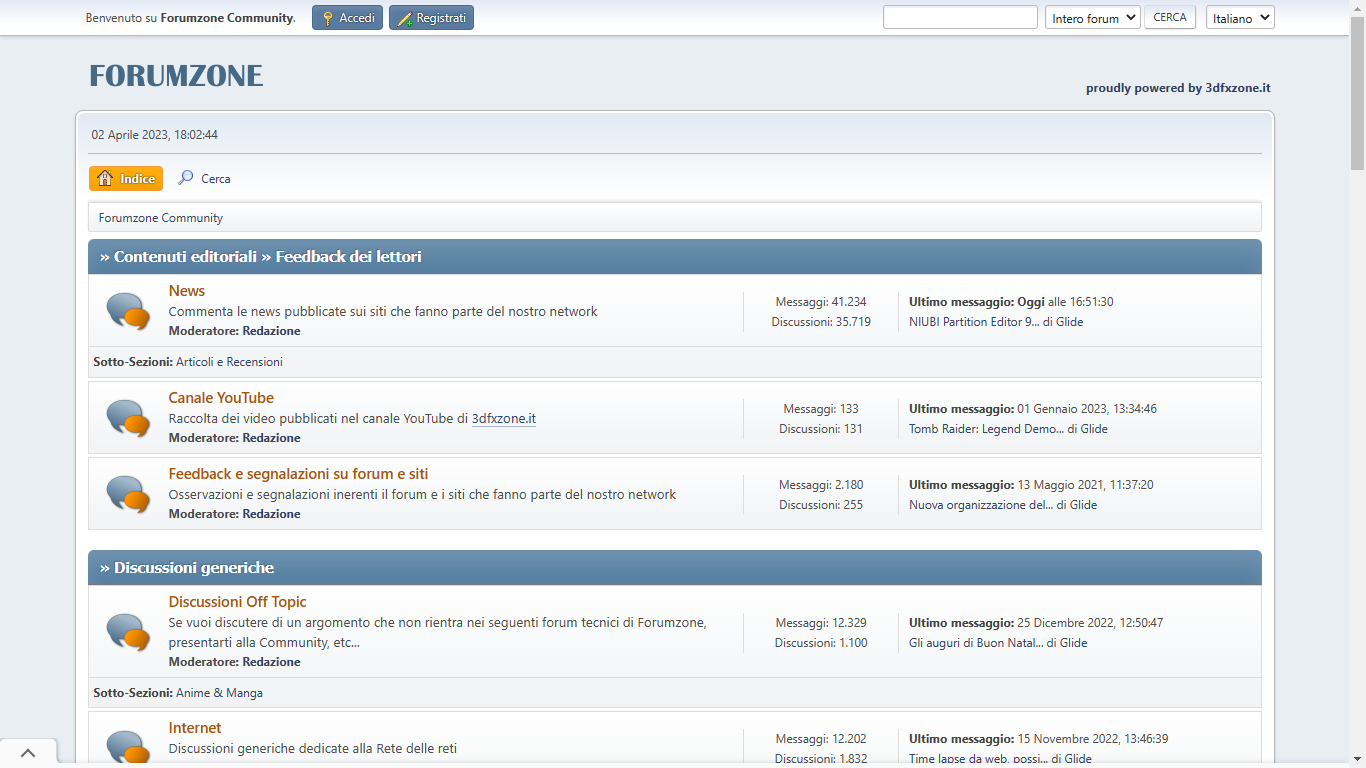The height and width of the screenshot is (768, 1366).
Task: Click the Discussioni Off Topic forum icon
Action: coord(128,632)
